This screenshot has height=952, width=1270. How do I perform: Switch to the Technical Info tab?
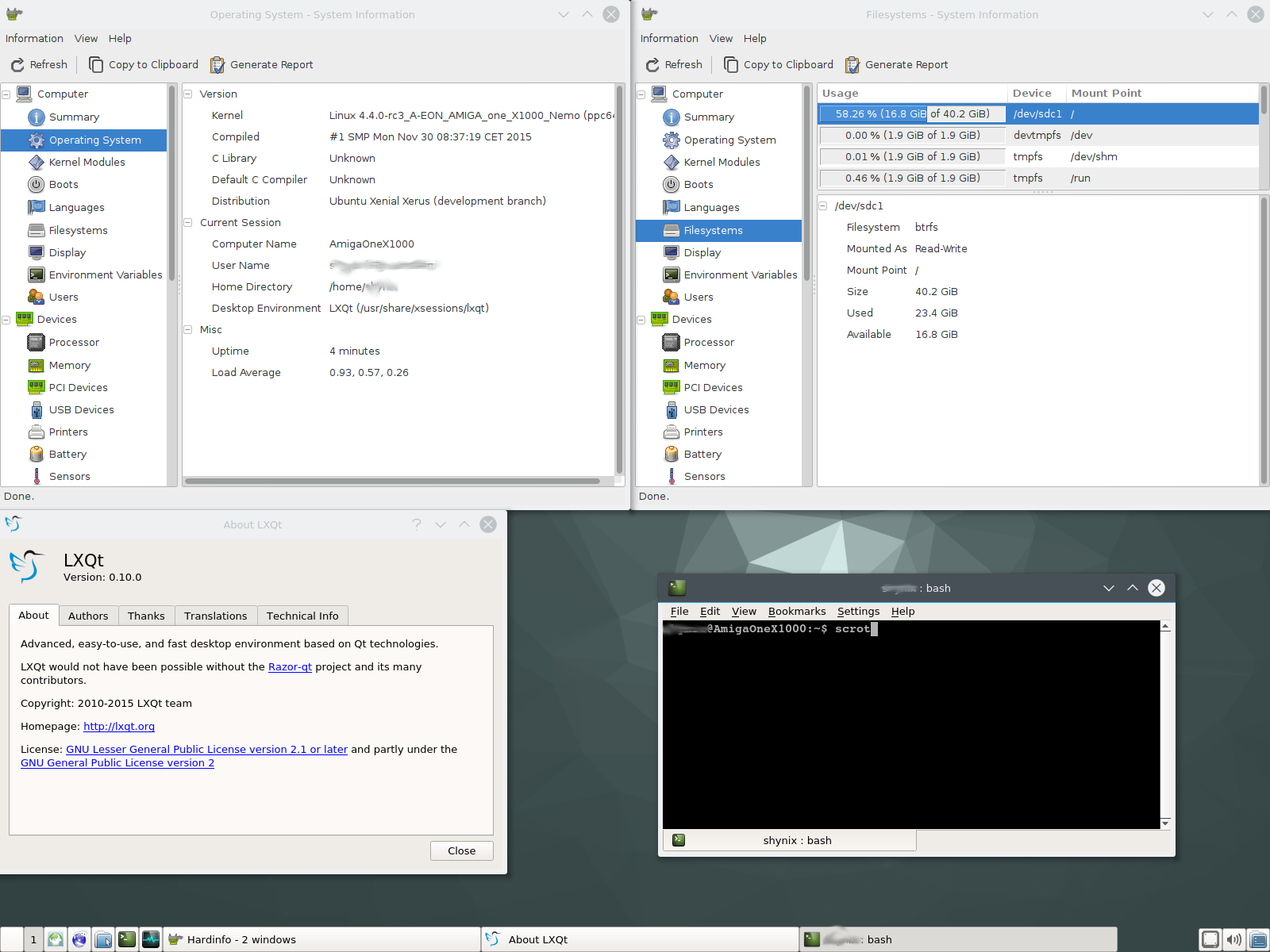[302, 616]
